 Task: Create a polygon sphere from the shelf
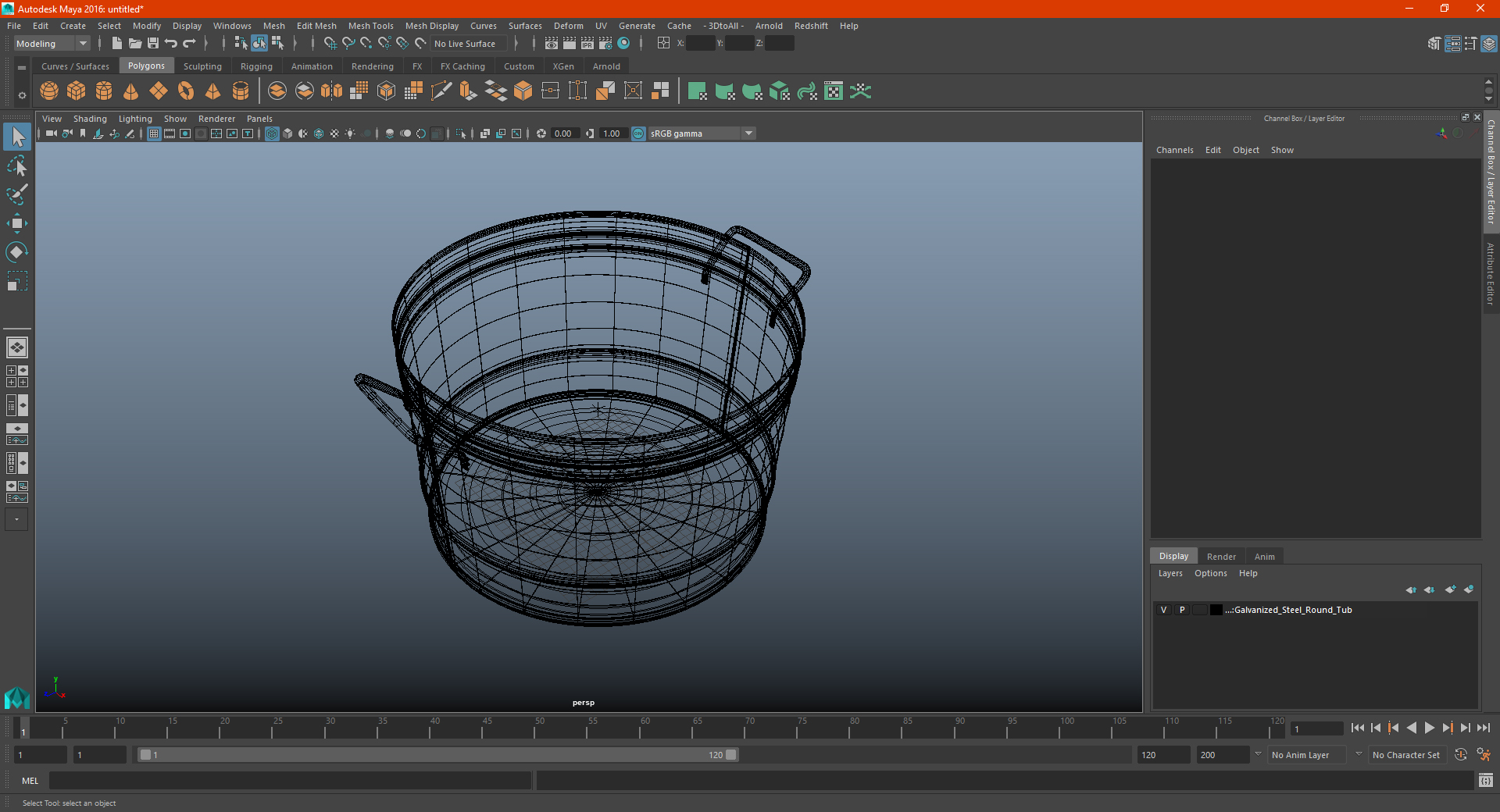[49, 91]
